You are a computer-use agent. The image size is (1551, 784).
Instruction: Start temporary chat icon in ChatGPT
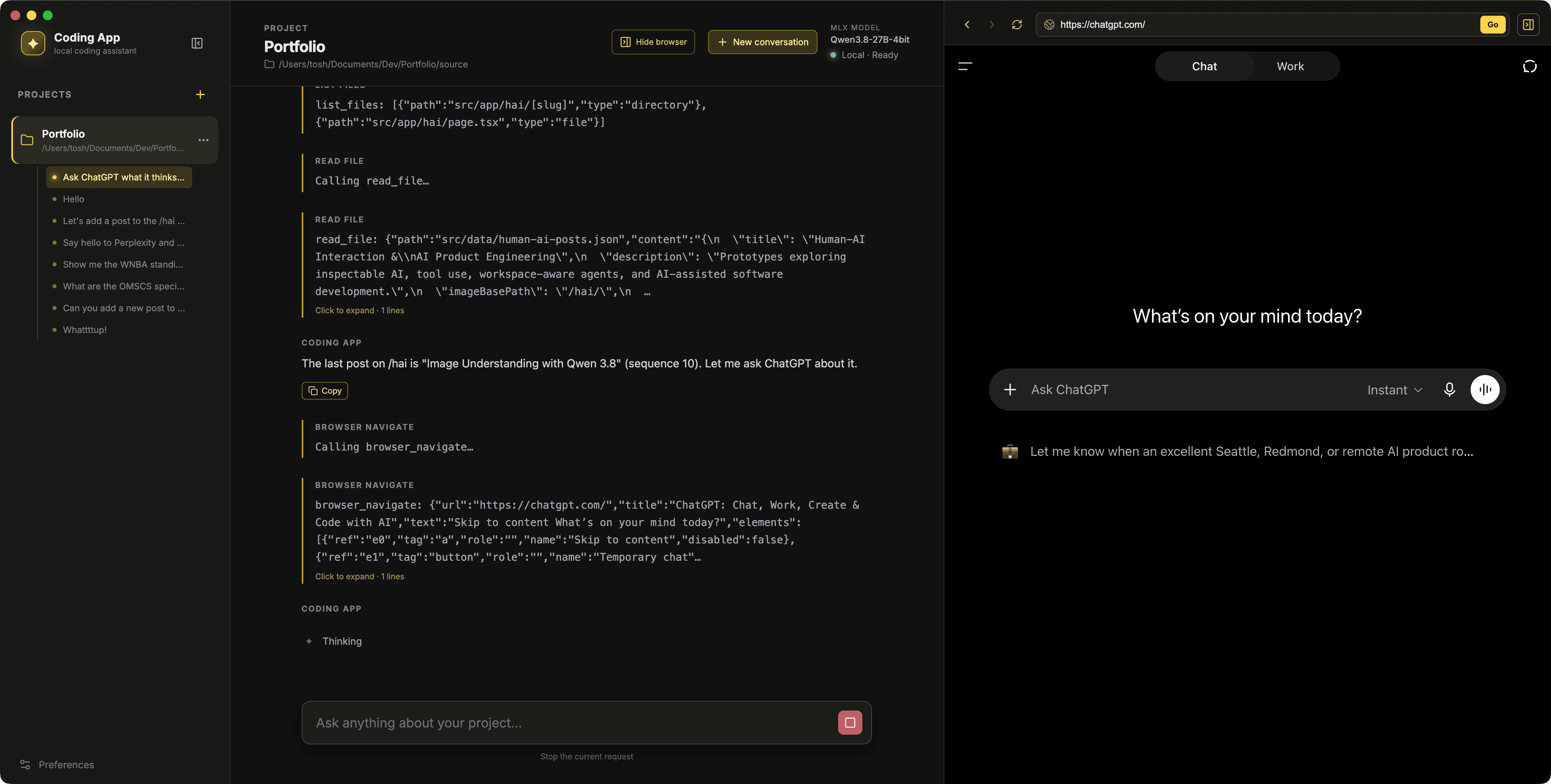[x=1530, y=66]
